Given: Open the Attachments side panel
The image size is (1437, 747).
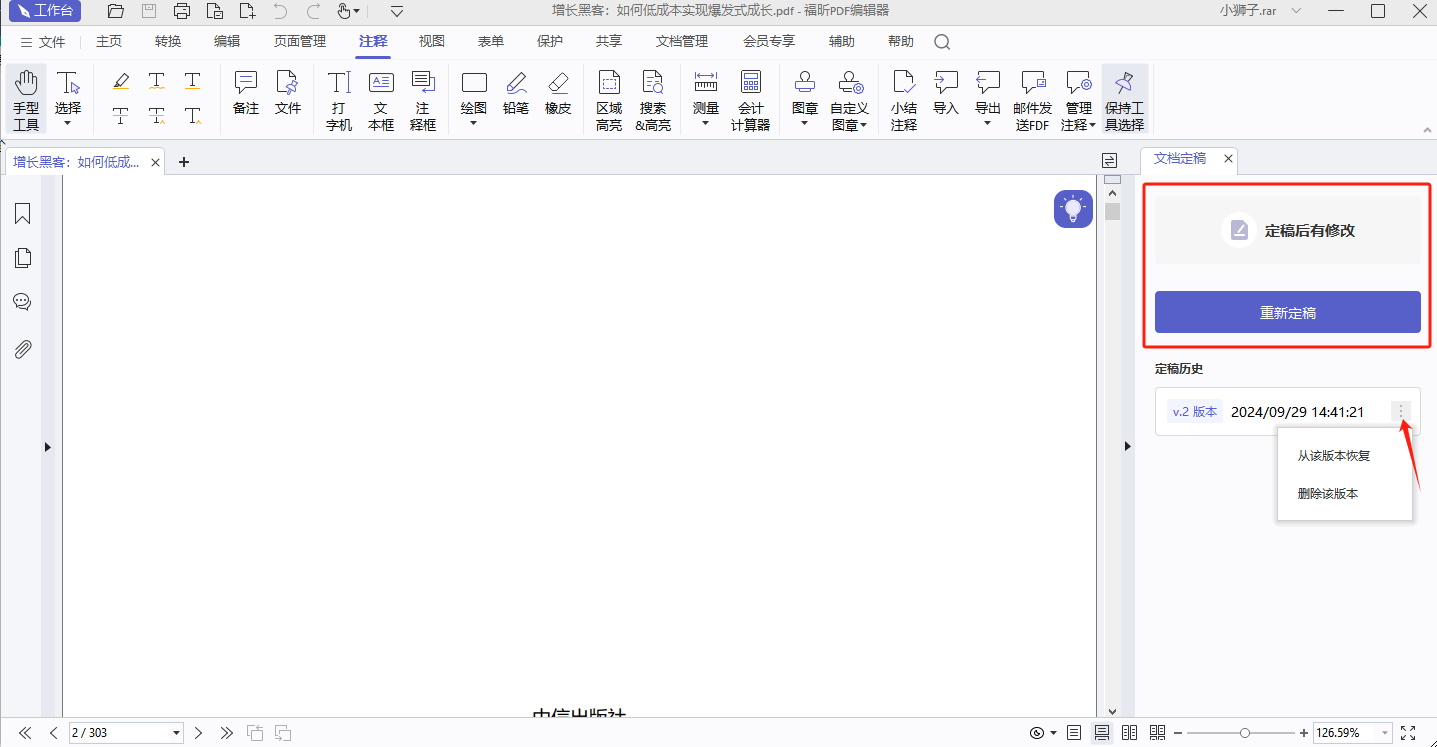Looking at the screenshot, I should (x=22, y=349).
